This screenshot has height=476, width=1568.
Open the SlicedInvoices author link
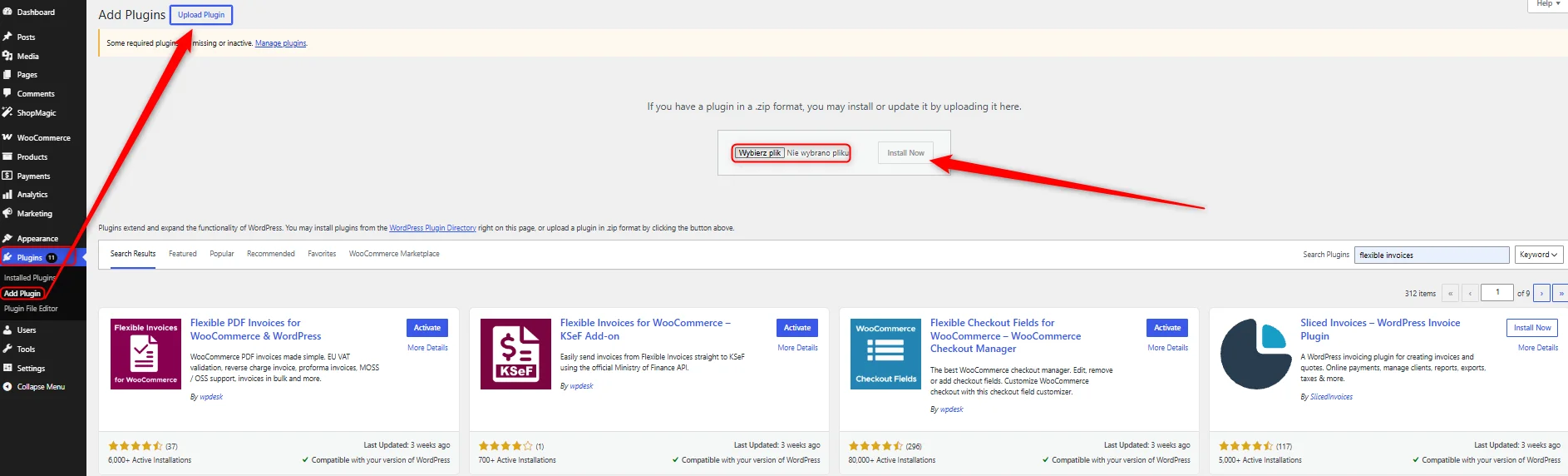click(x=1331, y=397)
